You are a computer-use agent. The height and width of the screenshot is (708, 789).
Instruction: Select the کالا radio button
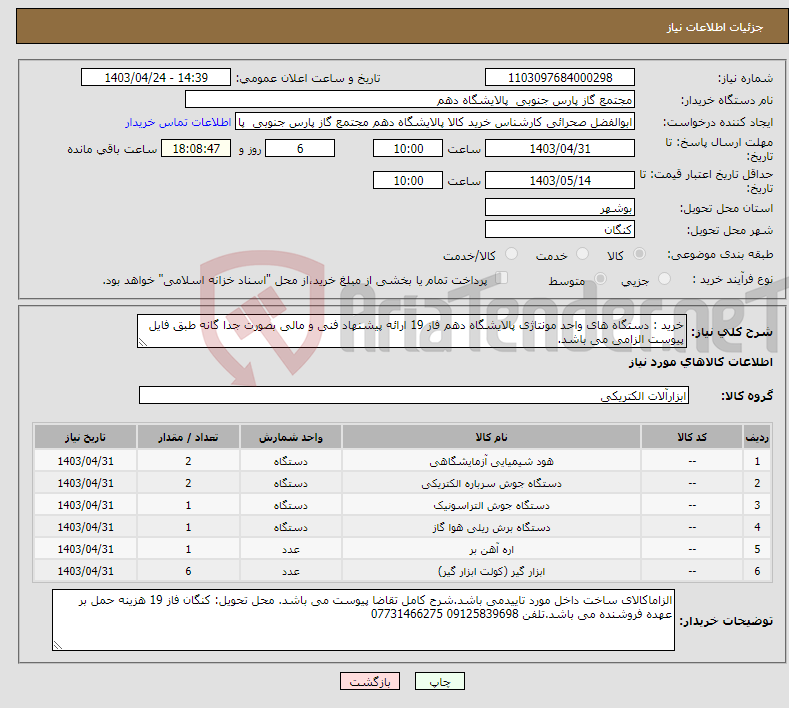click(x=639, y=254)
